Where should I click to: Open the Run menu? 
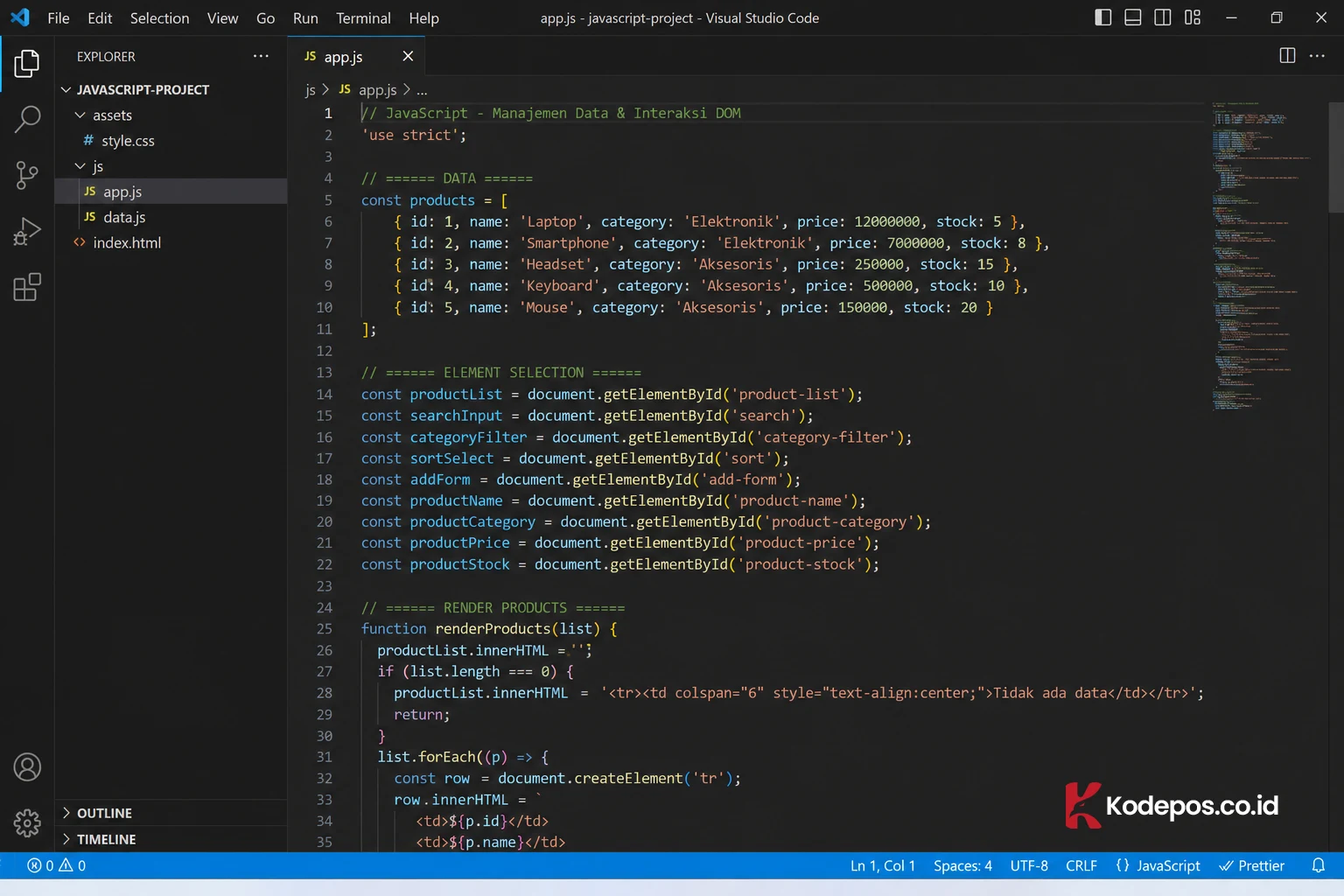(x=305, y=17)
